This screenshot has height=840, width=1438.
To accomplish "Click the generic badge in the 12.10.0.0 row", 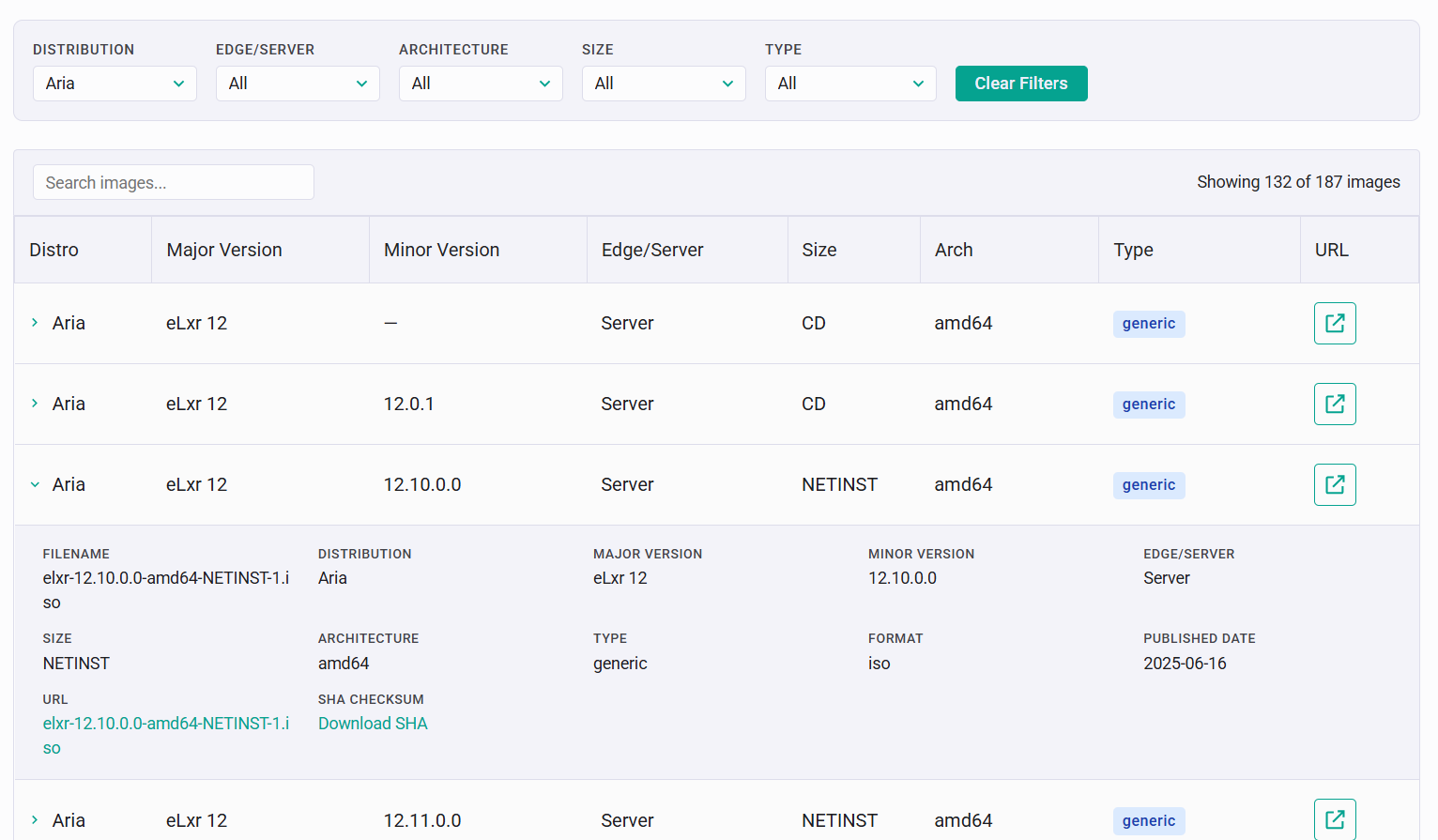I will (x=1149, y=485).
